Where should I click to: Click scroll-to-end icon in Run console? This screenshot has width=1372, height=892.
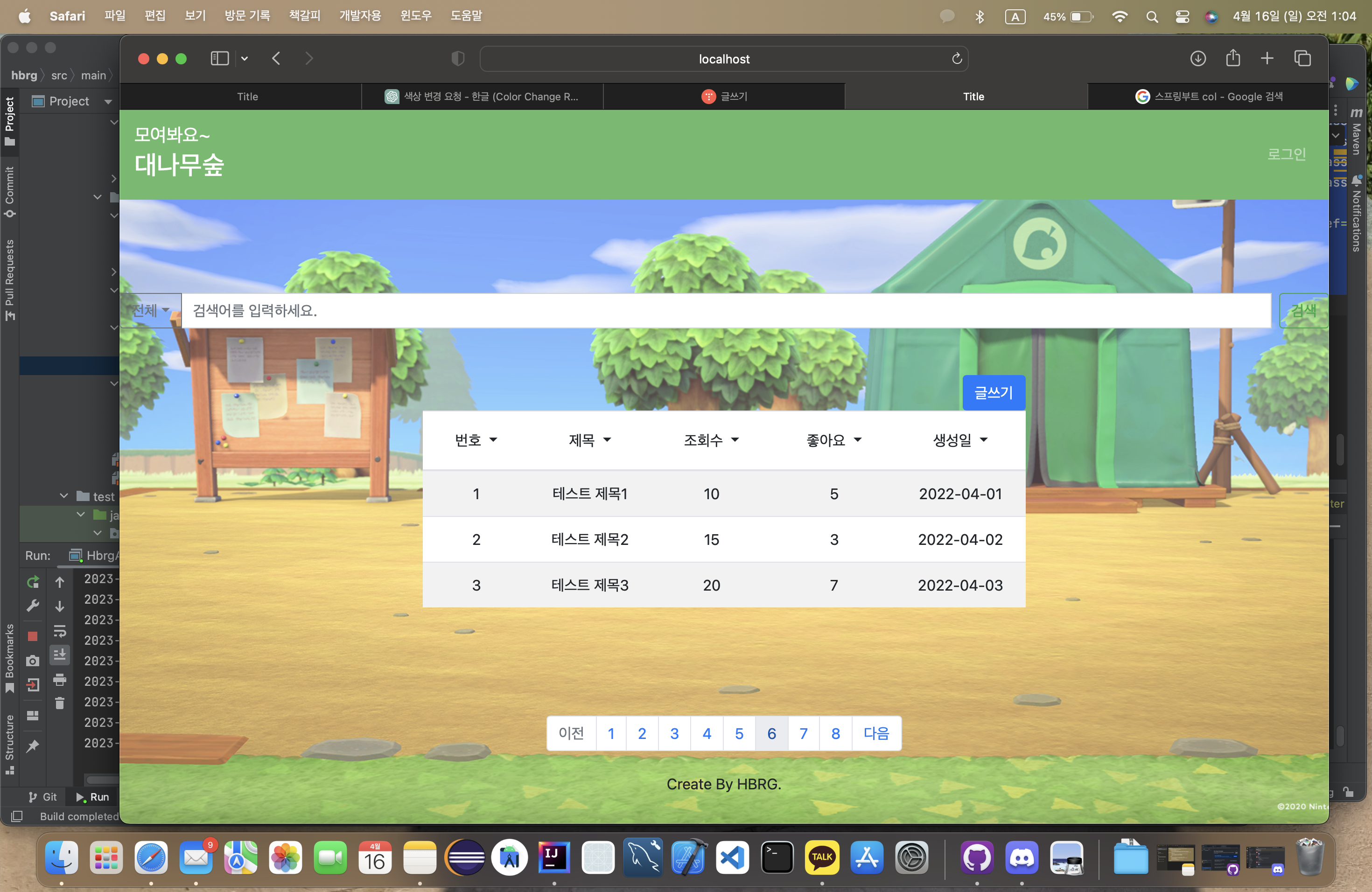pyautogui.click(x=59, y=655)
